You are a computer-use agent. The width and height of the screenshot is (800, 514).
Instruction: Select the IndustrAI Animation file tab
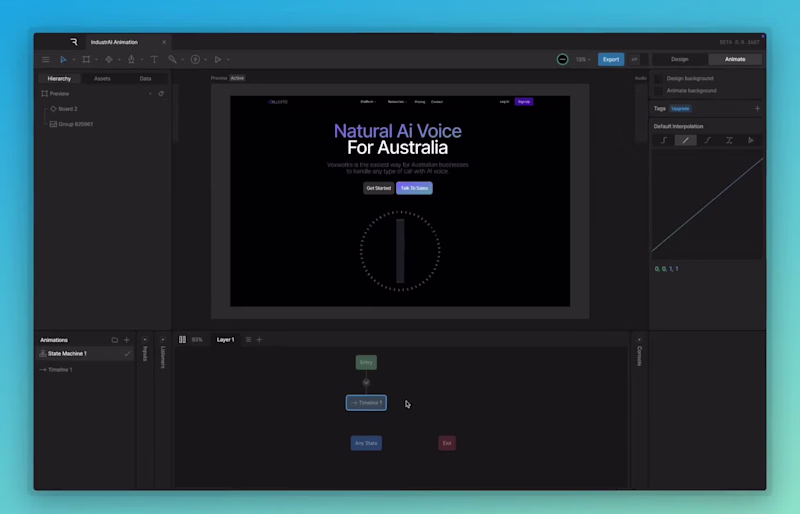click(114, 42)
